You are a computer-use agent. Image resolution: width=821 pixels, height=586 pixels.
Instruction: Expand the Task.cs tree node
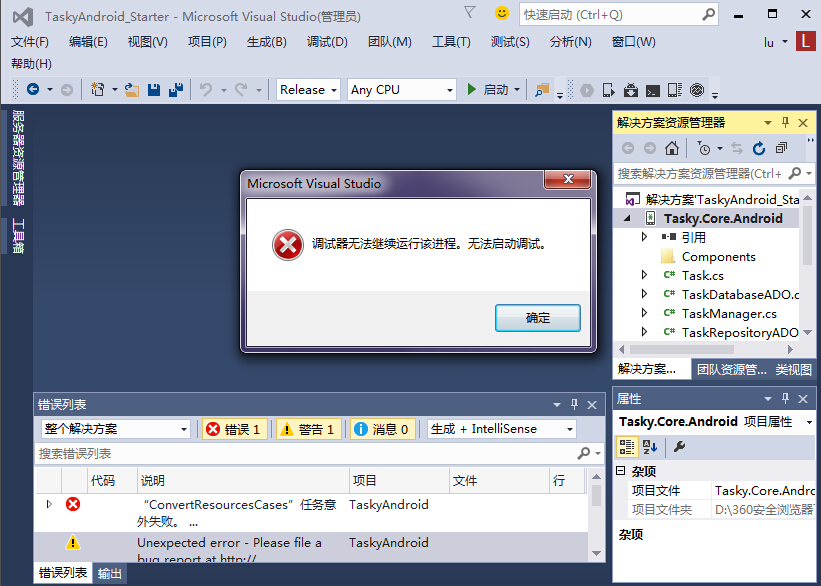(645, 275)
